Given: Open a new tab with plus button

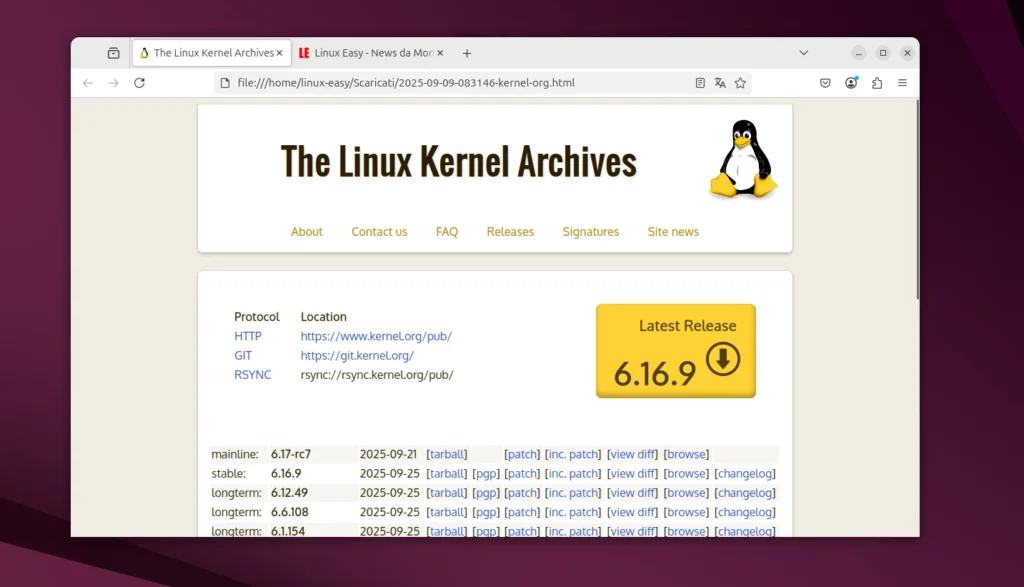Looking at the screenshot, I should pyautogui.click(x=466, y=53).
